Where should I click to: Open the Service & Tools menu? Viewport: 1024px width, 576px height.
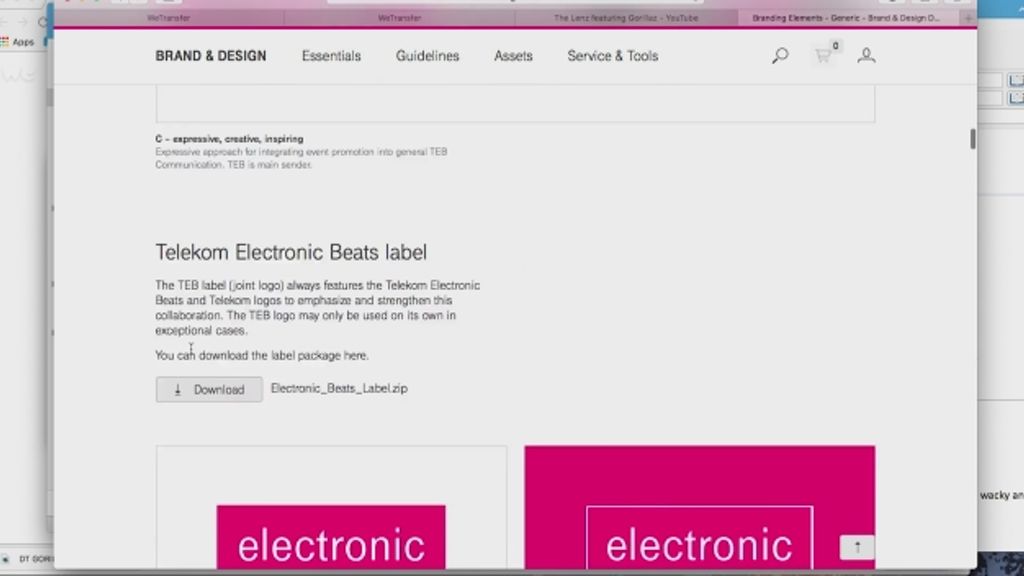[613, 56]
